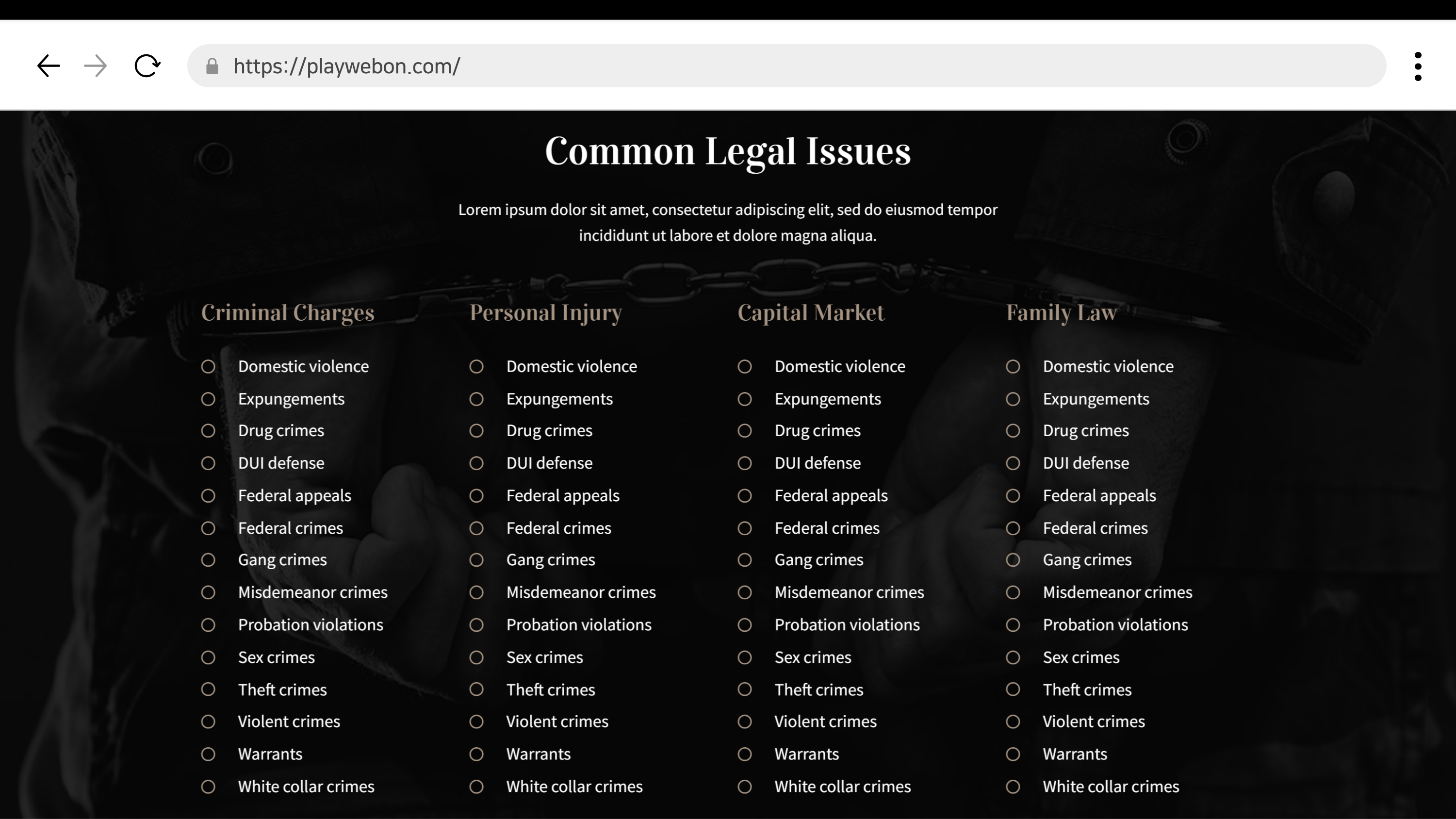Click the Family Law column heading
This screenshot has width=1456, height=819.
pos(1061,313)
